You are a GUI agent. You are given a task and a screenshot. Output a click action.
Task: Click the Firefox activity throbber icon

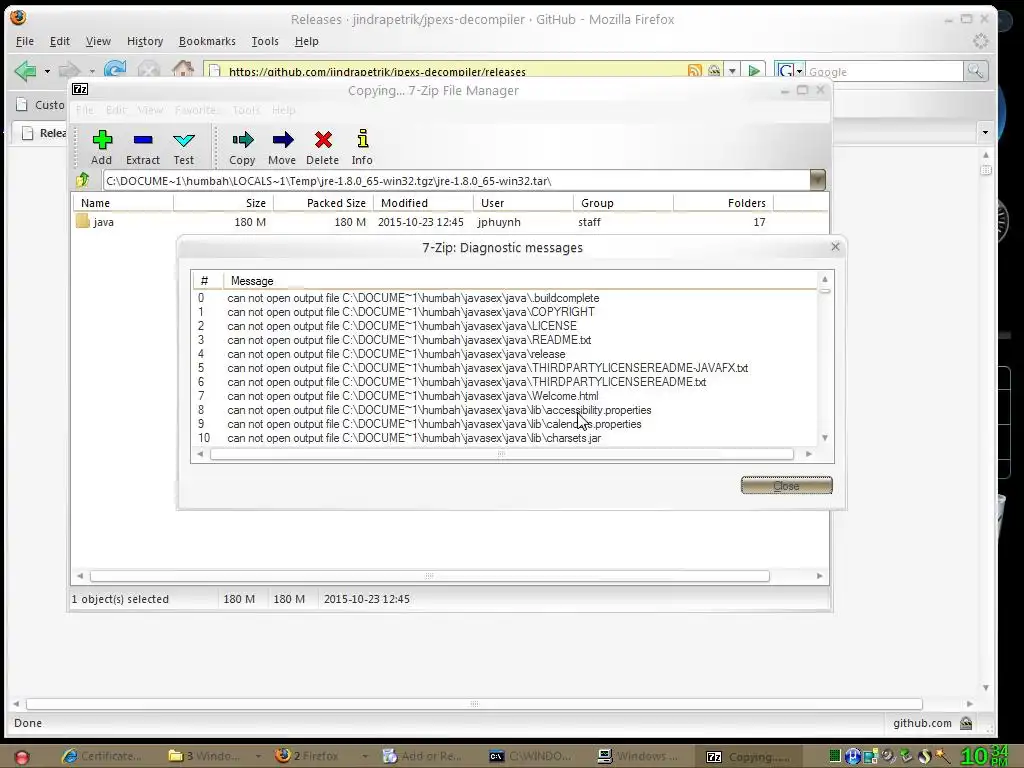pos(980,41)
